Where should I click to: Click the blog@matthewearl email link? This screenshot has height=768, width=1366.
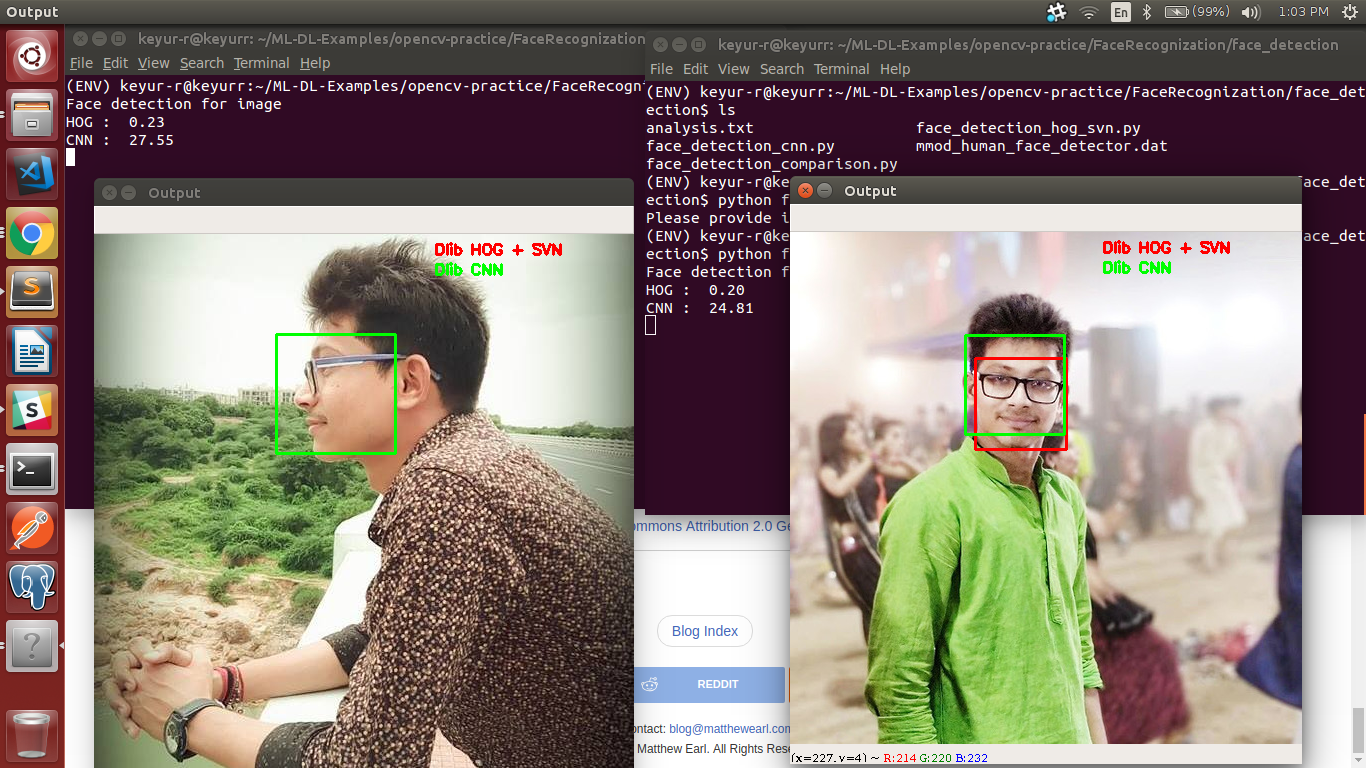[730, 729]
